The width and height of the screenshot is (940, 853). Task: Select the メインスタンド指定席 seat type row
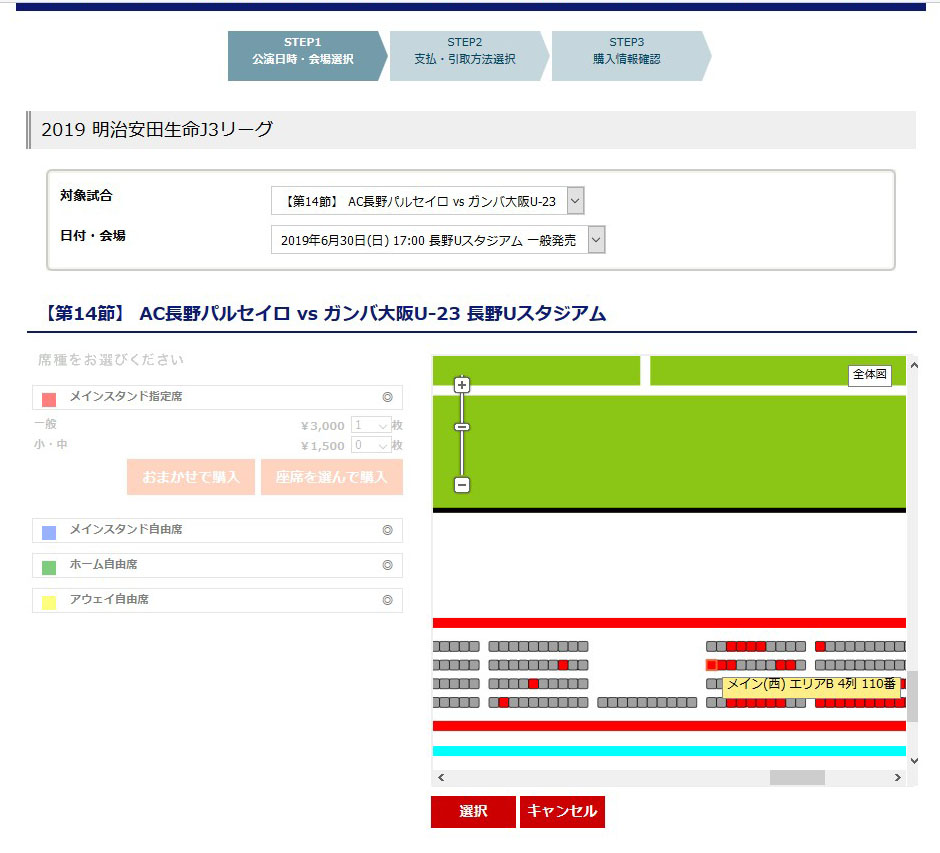(217, 397)
